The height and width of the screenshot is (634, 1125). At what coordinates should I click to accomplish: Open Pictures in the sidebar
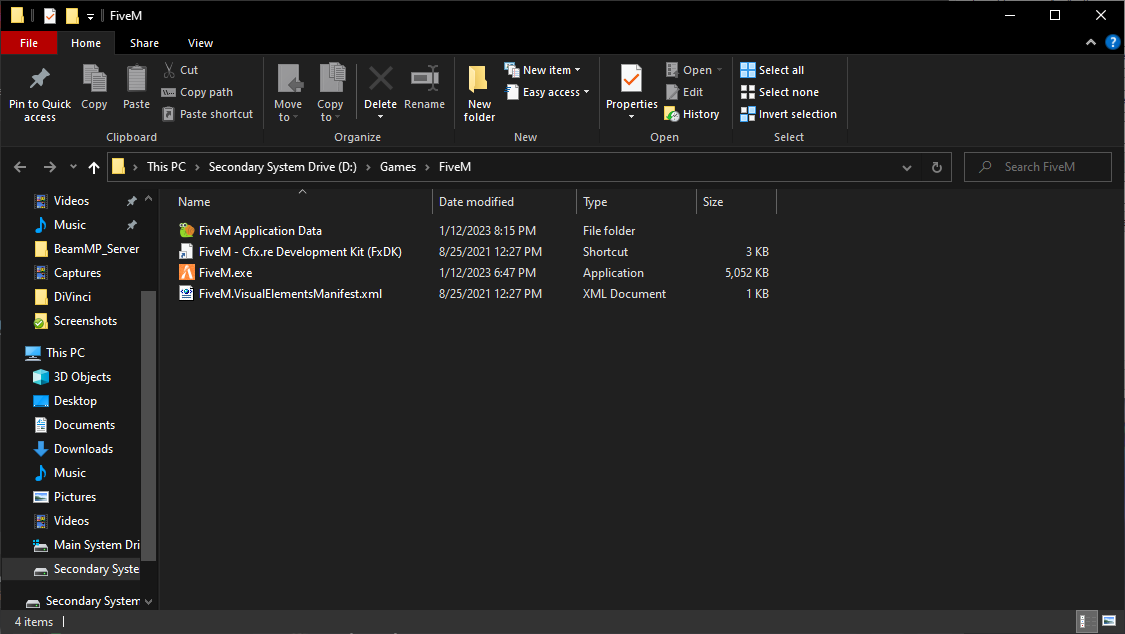pos(65,497)
